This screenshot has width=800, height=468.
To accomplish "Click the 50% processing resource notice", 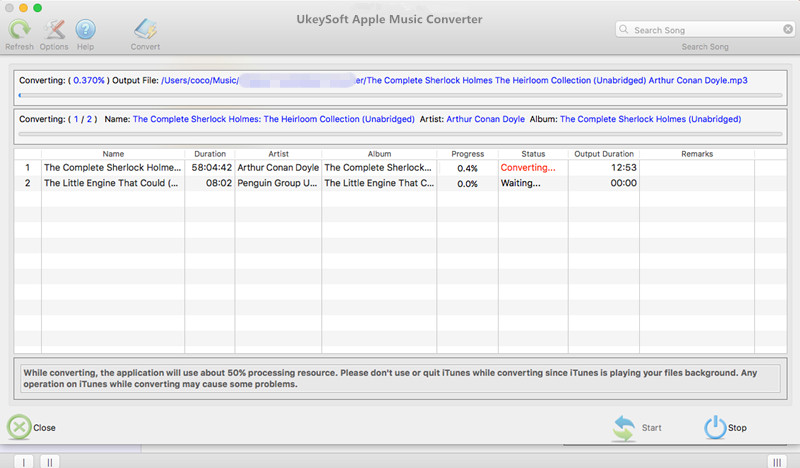I will [400, 378].
